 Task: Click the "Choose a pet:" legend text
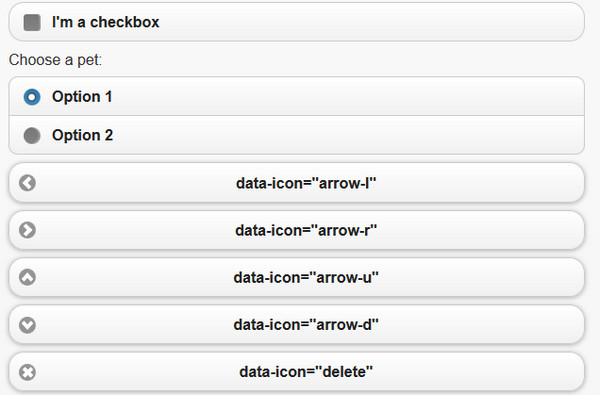pos(55,60)
